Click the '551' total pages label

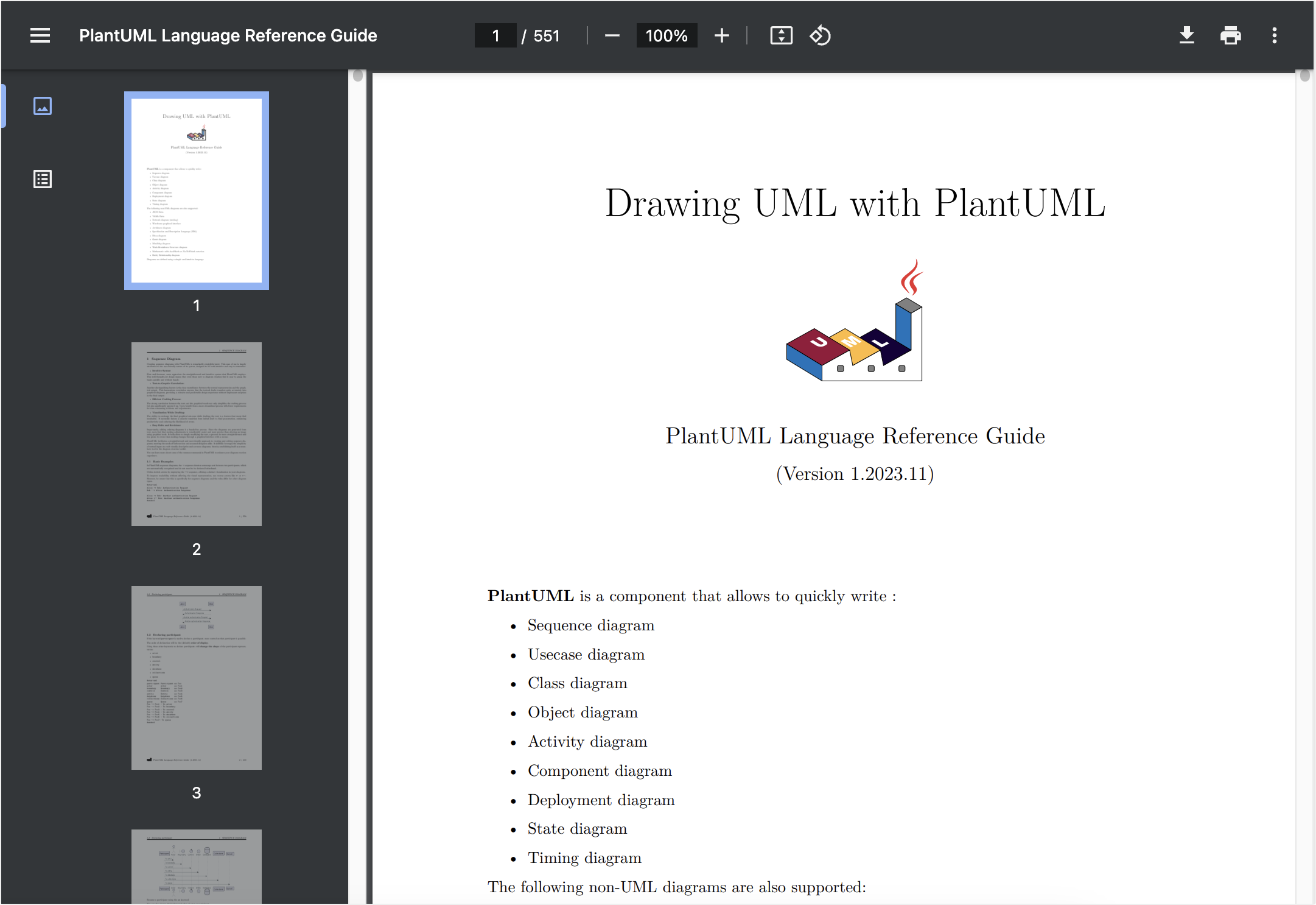[x=546, y=36]
